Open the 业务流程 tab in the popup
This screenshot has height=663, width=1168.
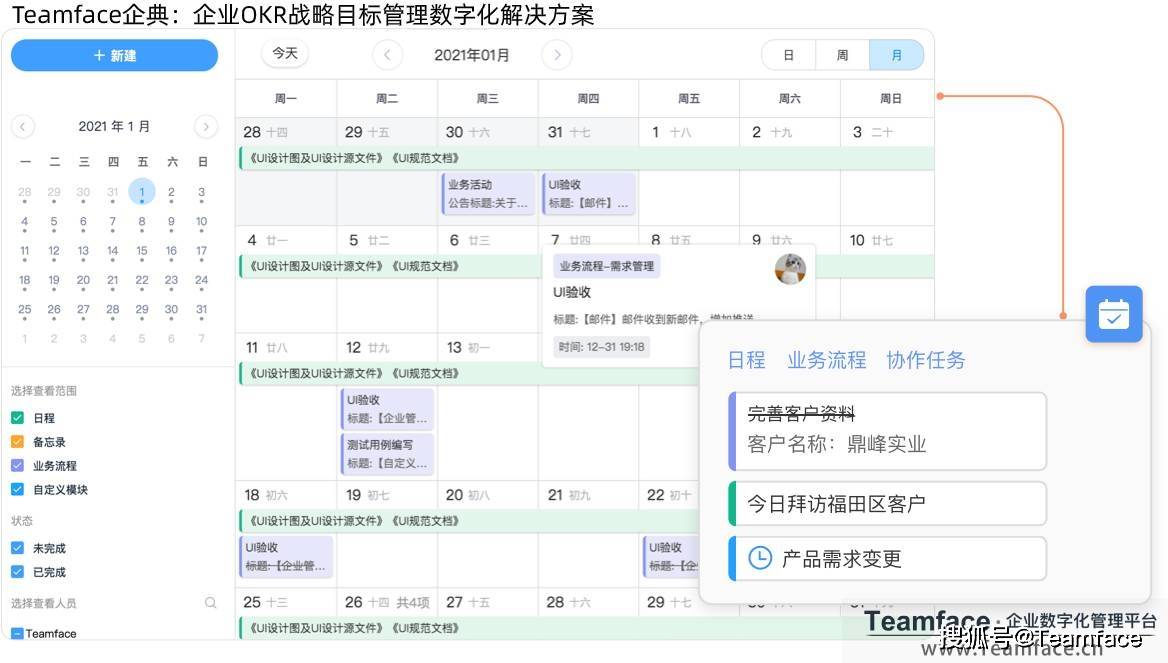[827, 361]
